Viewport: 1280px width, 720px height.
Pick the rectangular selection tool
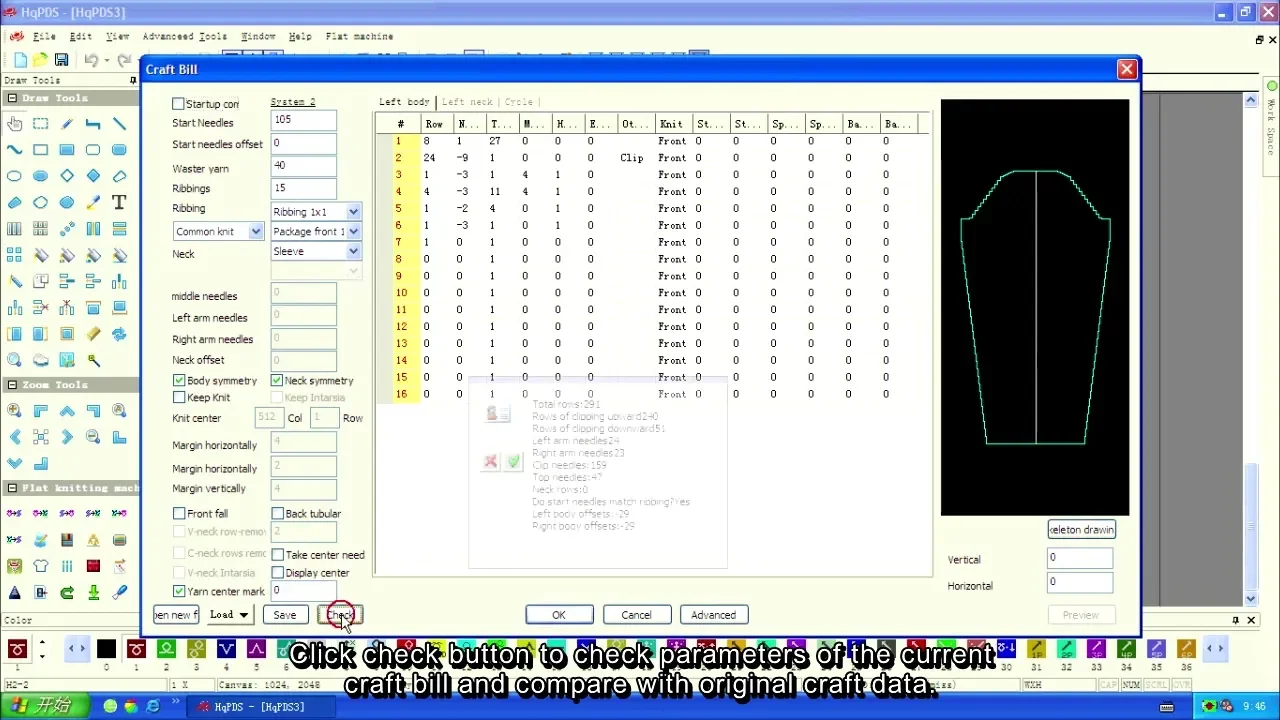[x=41, y=124]
